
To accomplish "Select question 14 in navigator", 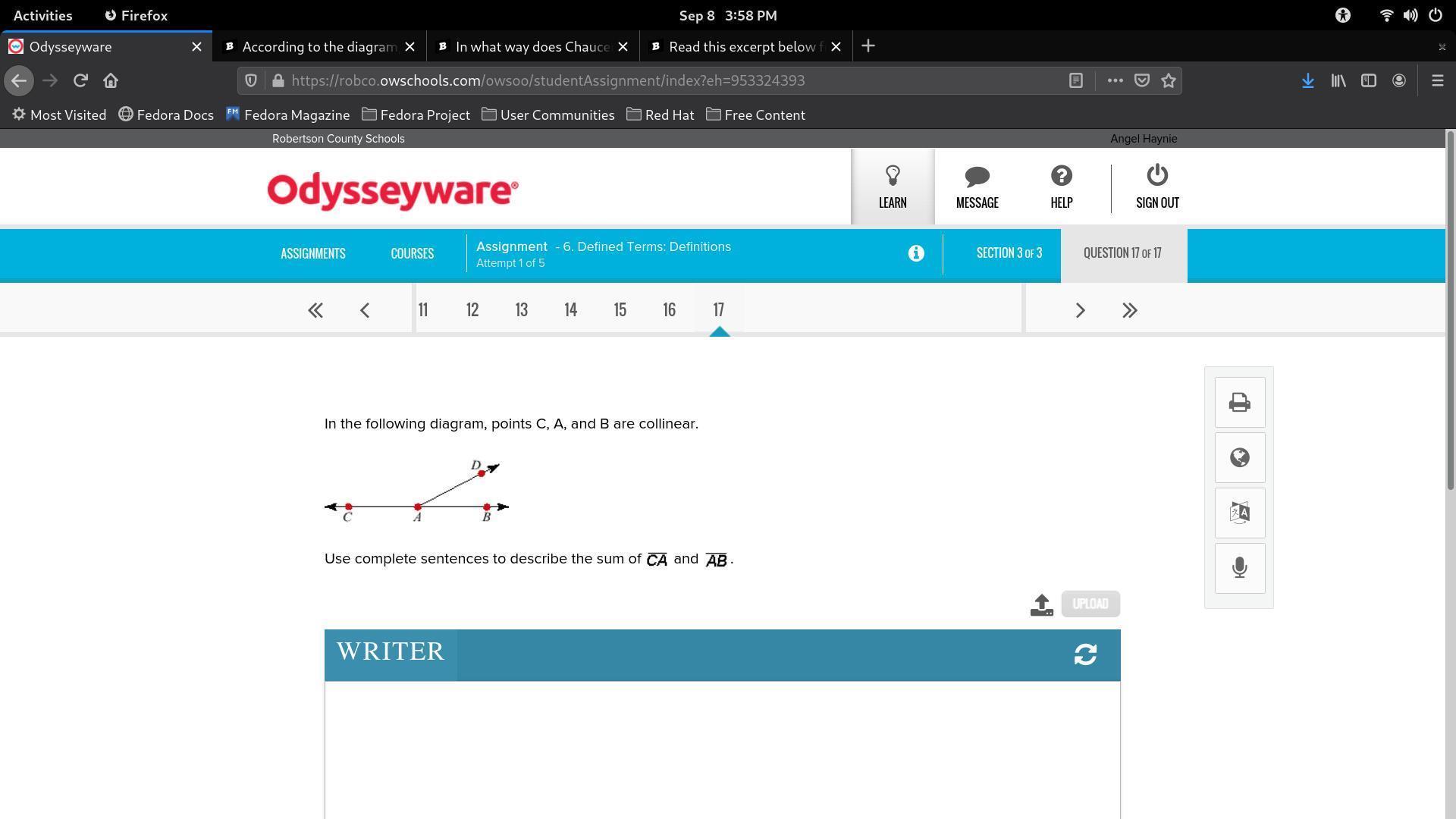I will pos(570,310).
